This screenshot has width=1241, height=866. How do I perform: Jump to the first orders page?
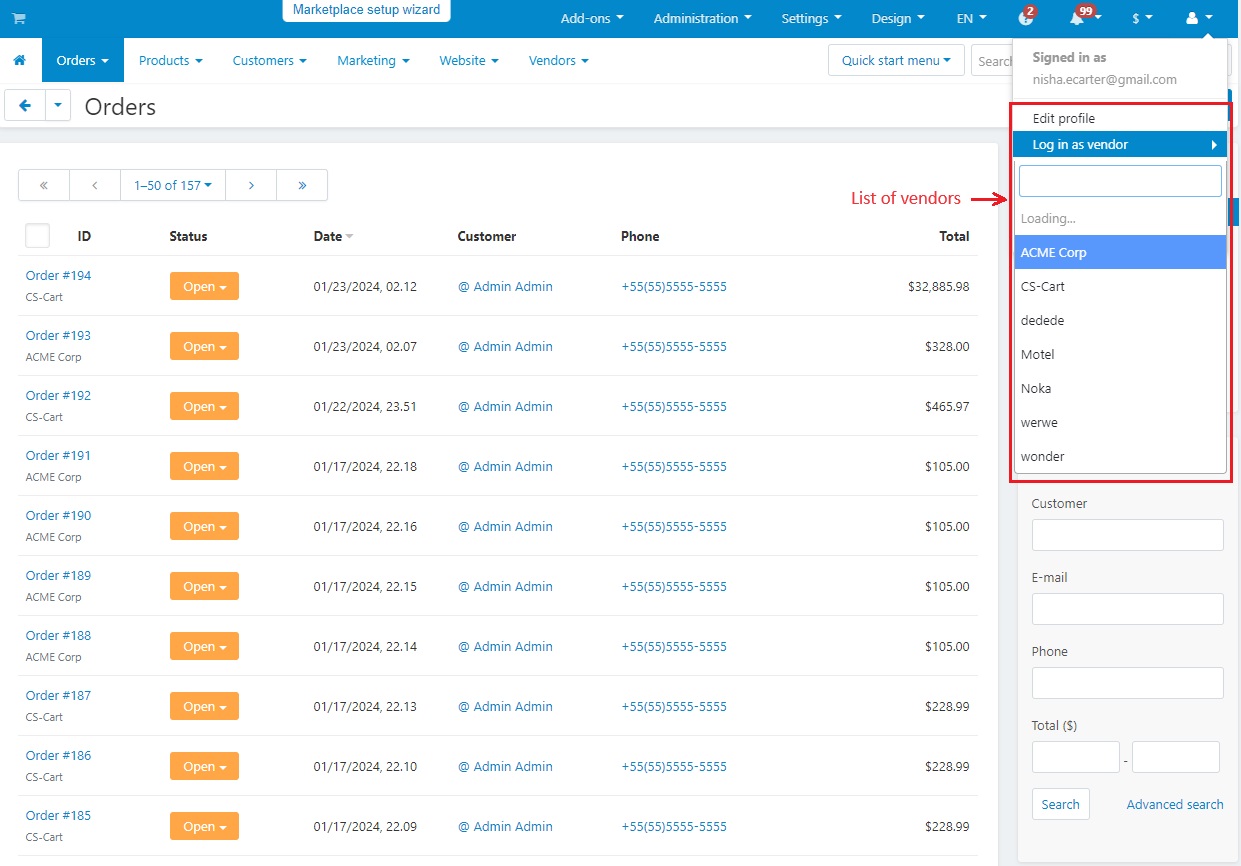click(x=44, y=185)
